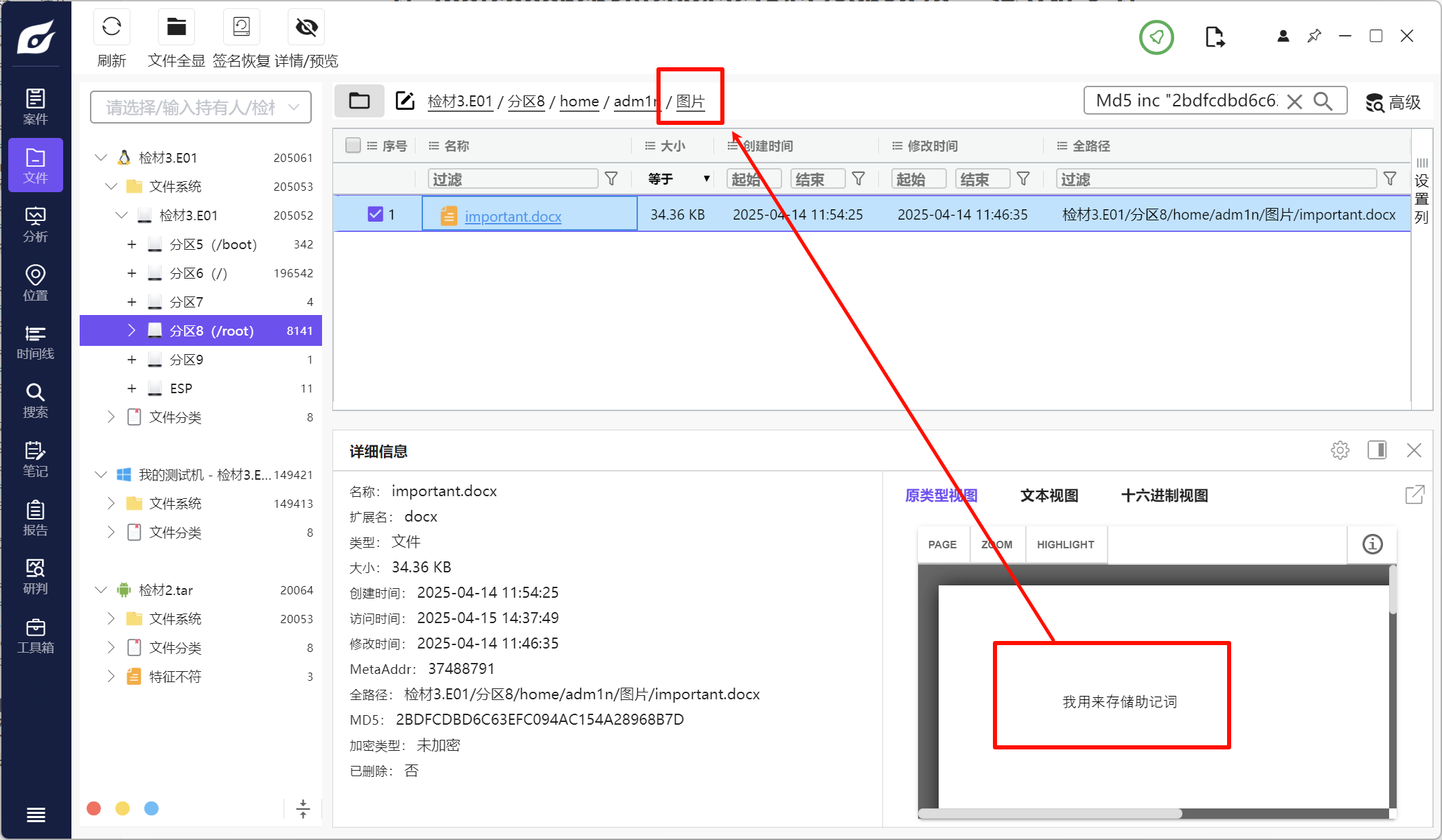Click the export file icon in title bar
Viewport: 1442px width, 840px height.
1215,37
